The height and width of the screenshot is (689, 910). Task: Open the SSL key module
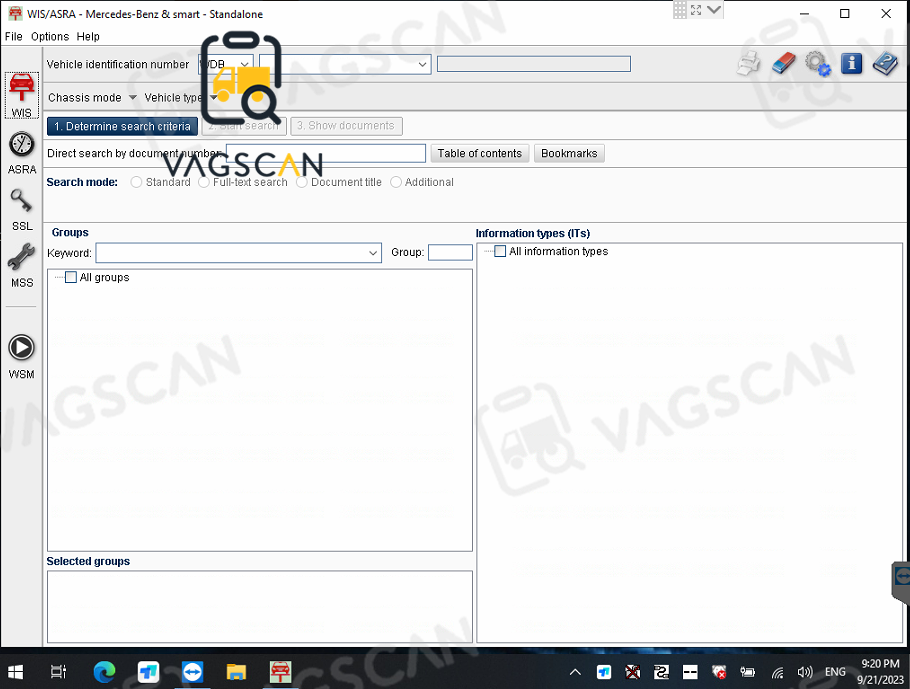pos(21,210)
